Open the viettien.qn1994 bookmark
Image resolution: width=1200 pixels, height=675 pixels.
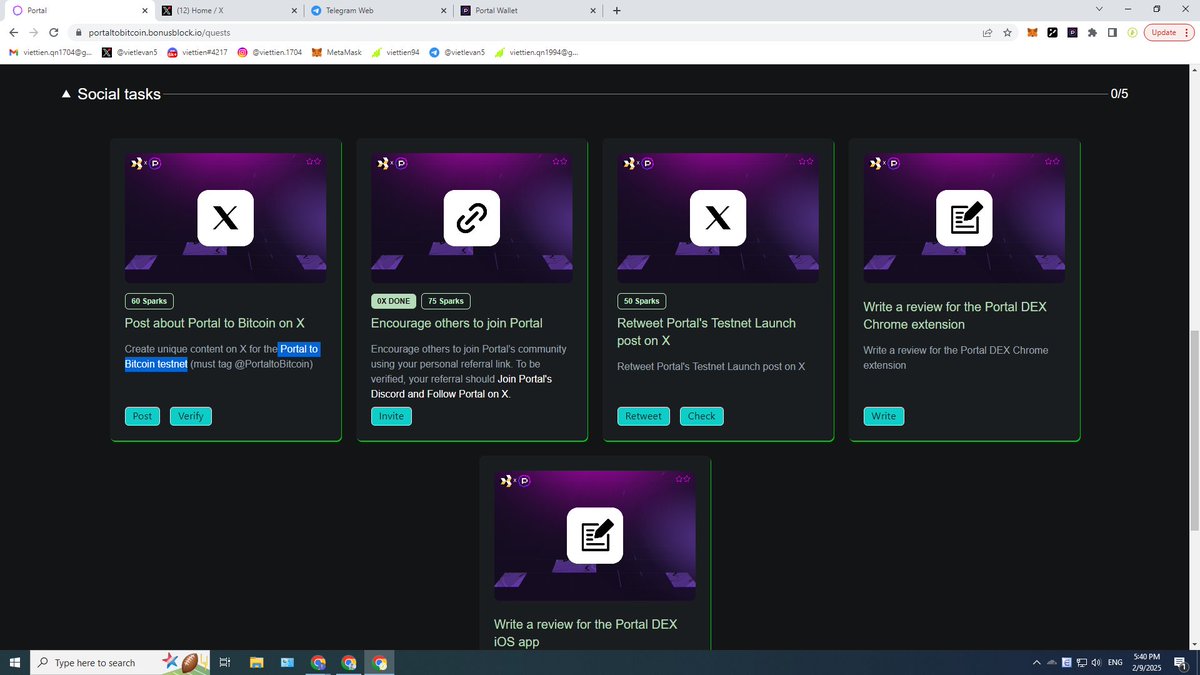point(536,52)
